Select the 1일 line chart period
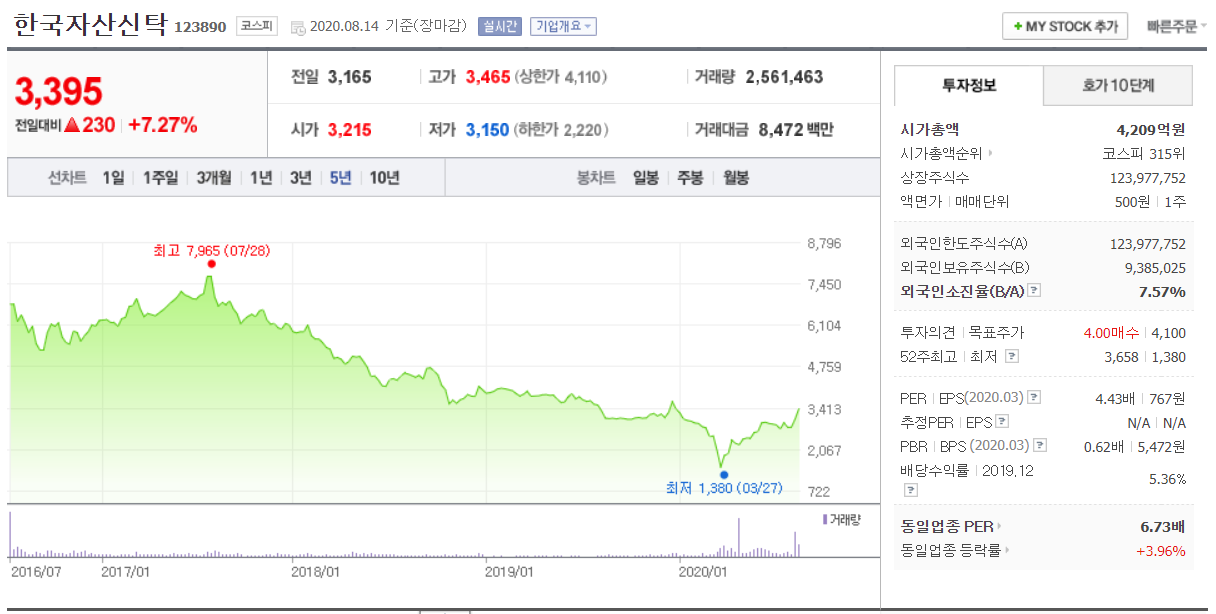1216x614 pixels. click(x=113, y=178)
